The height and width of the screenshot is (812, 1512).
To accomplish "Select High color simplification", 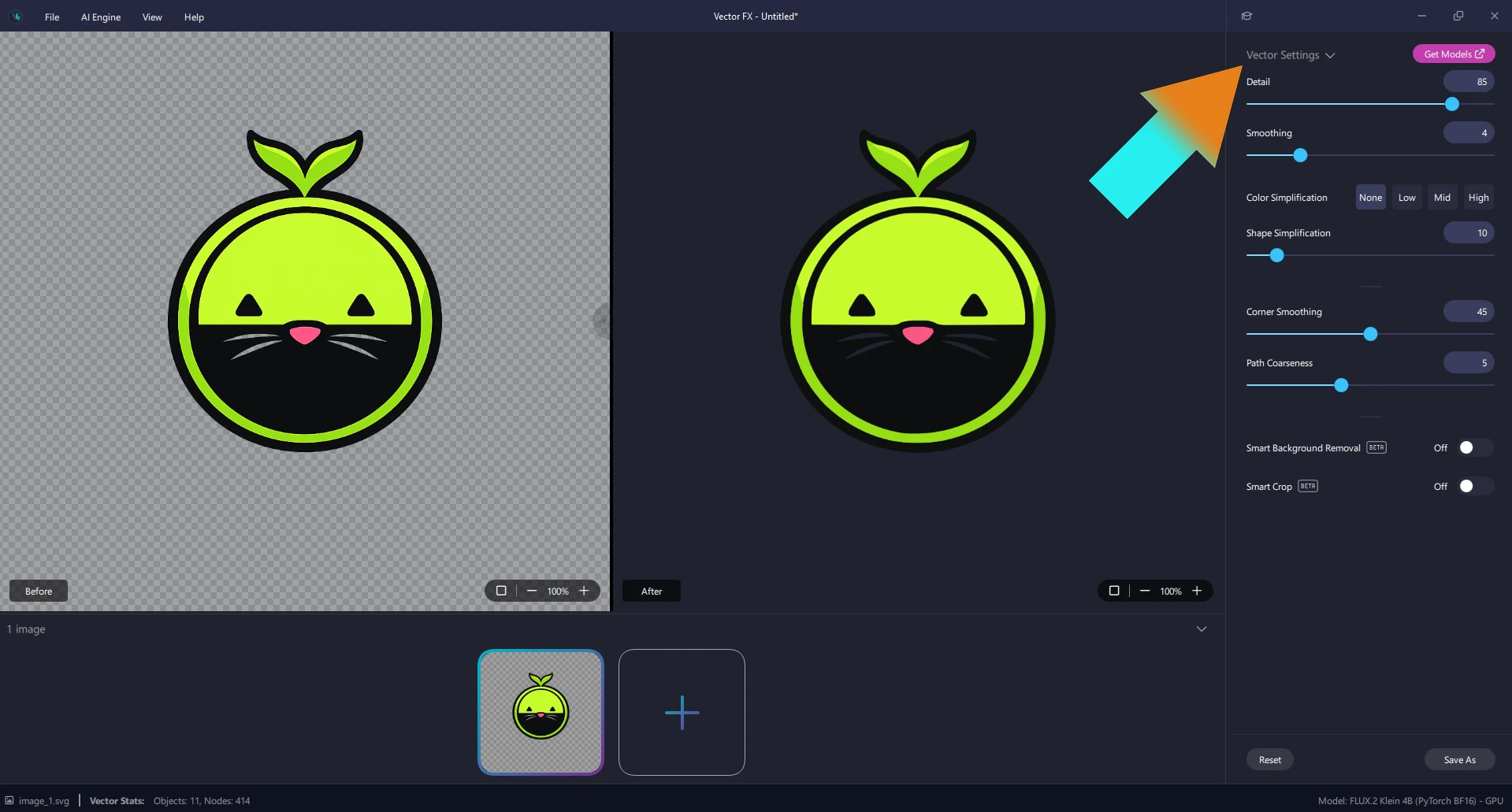I will pos(1479,198).
